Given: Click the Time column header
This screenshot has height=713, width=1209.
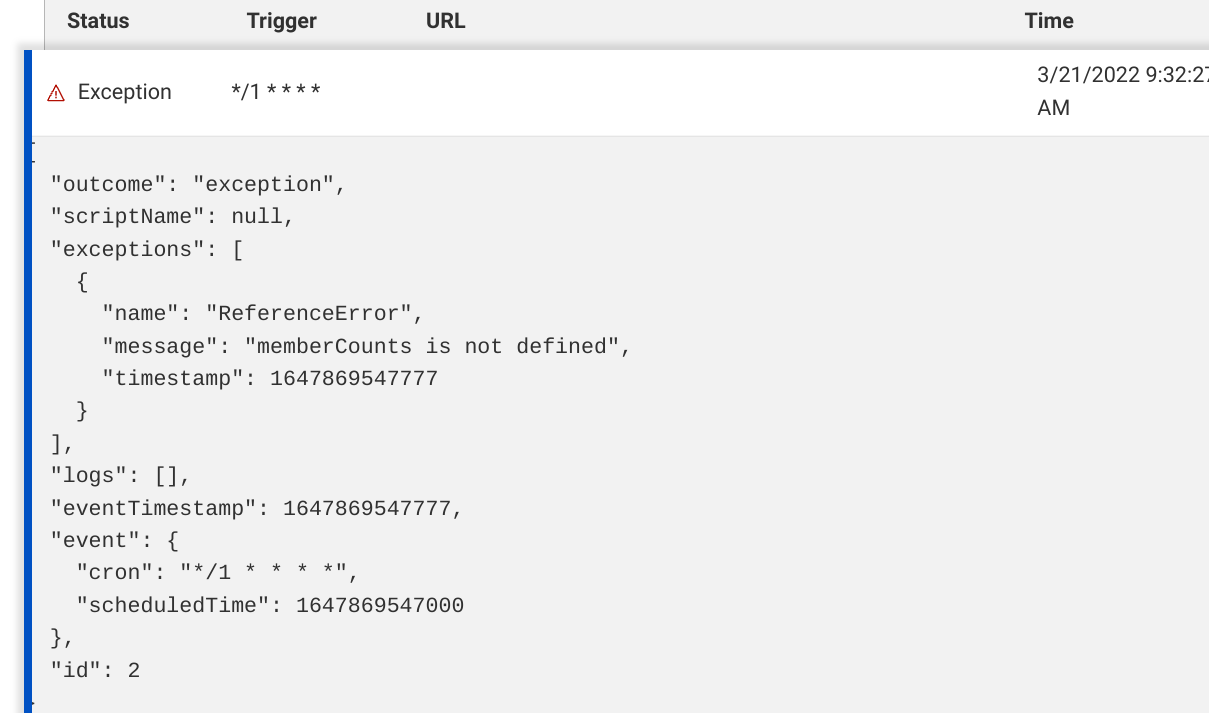Looking at the screenshot, I should pyautogui.click(x=1048, y=20).
